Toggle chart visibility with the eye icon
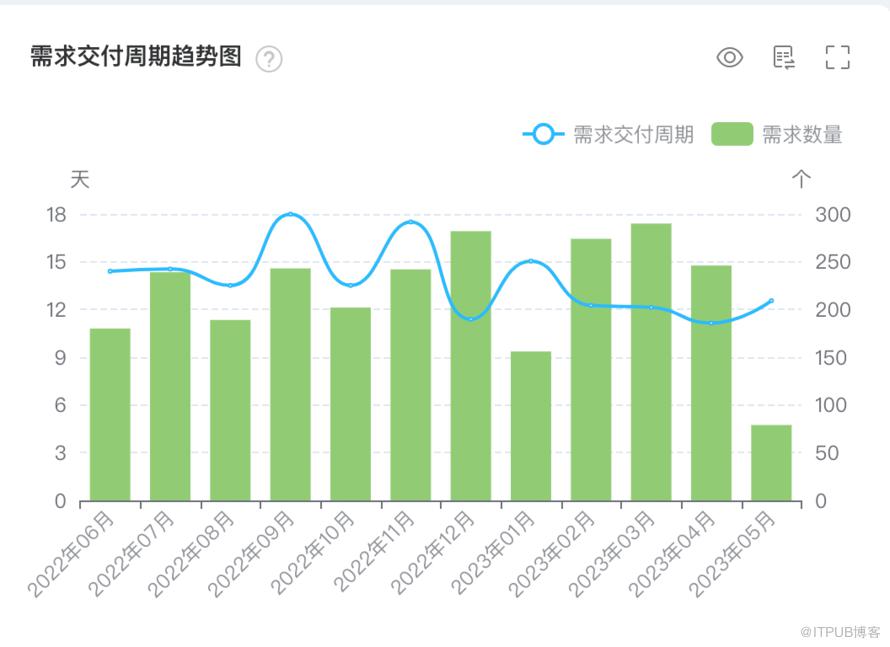Image resolution: width=890 pixels, height=647 pixels. 729,57
